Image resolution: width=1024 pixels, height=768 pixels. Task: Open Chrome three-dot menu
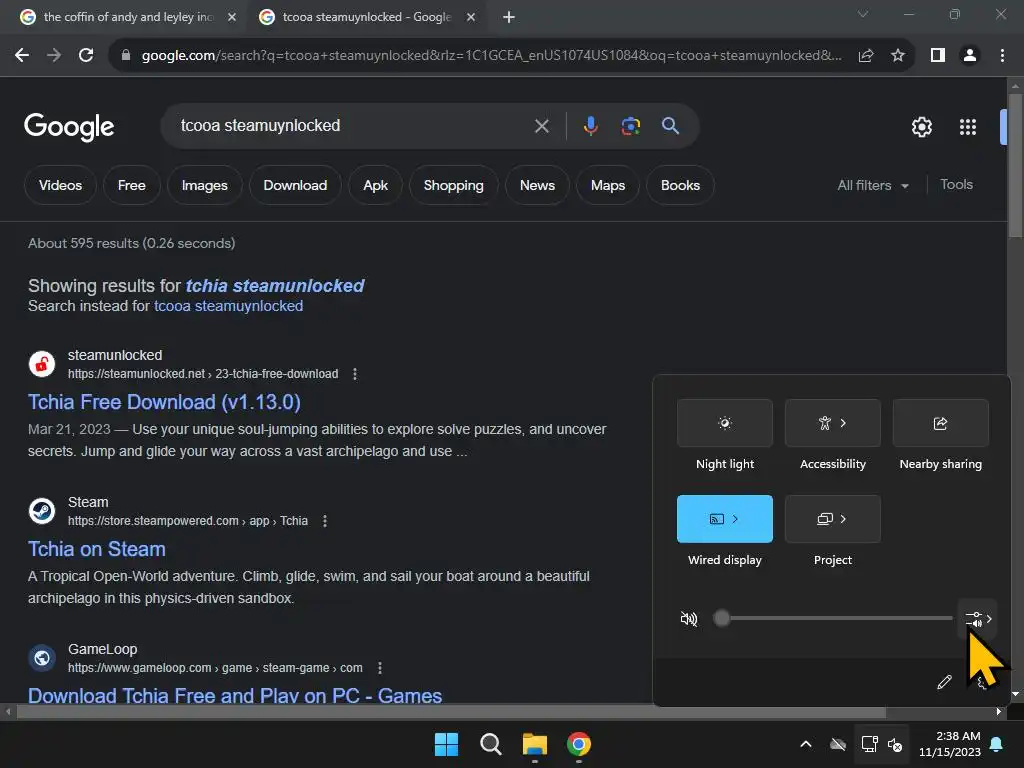tap(1002, 56)
